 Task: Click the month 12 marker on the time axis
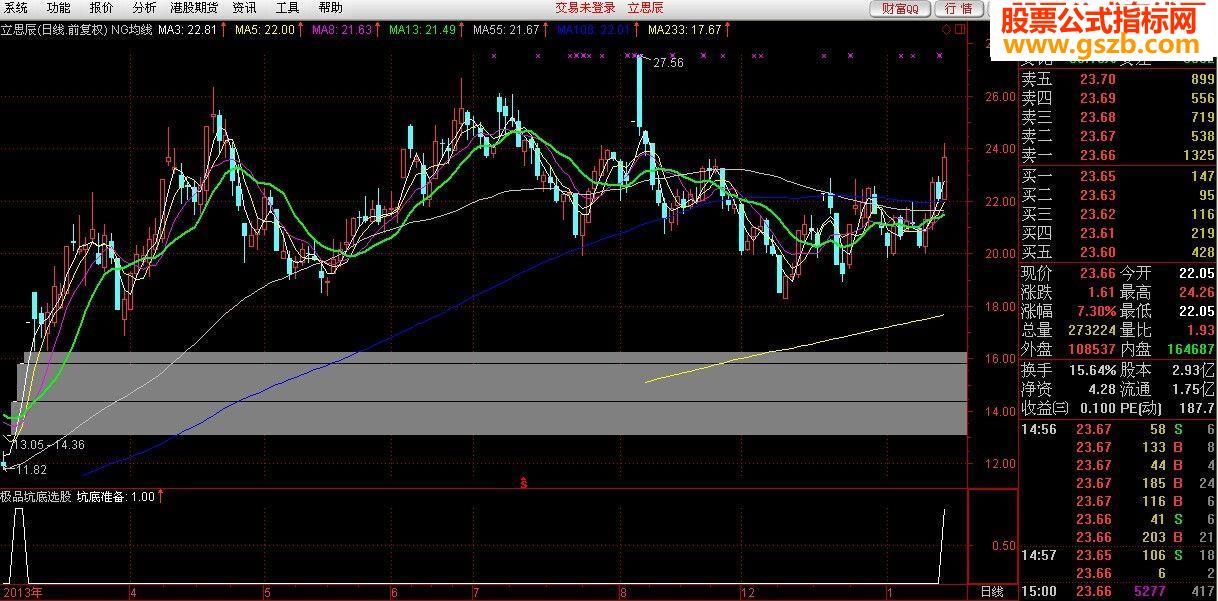point(748,593)
